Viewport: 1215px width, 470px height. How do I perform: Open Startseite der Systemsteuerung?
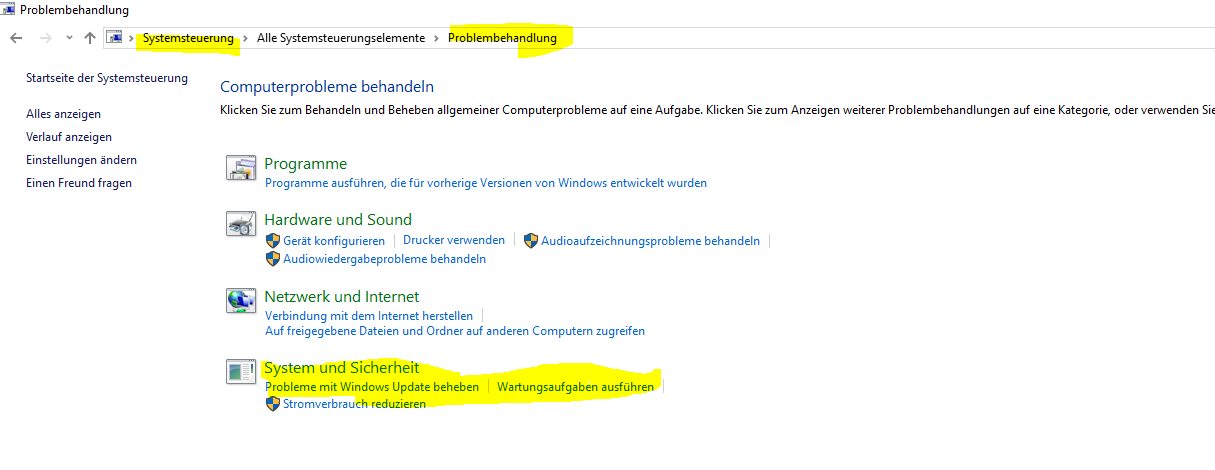pos(107,78)
